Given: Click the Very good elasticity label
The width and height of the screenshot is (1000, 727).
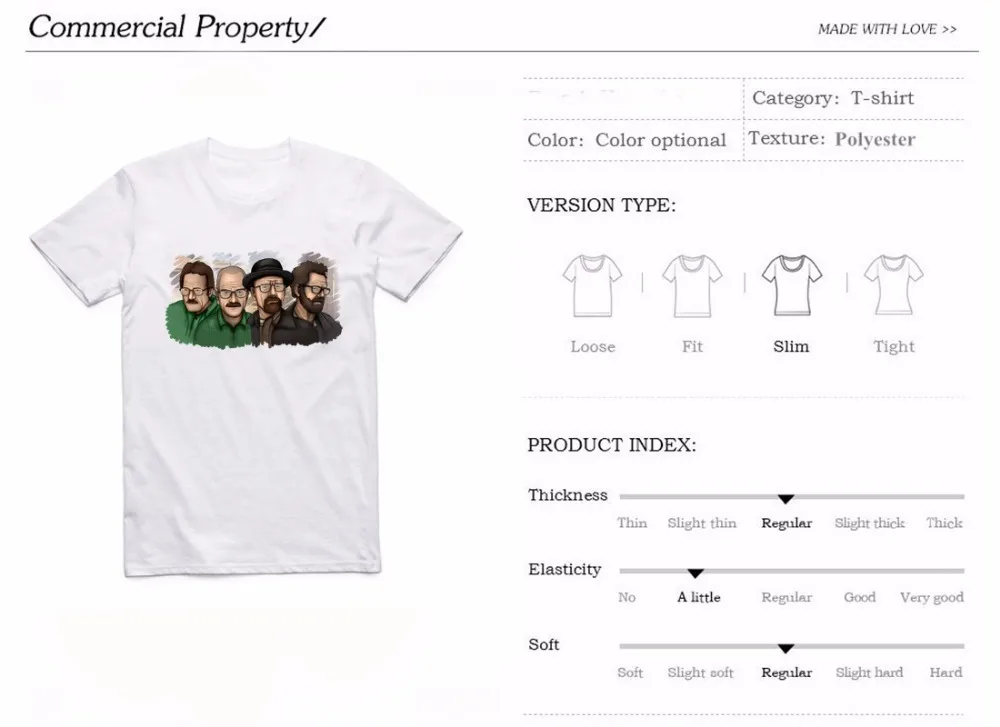Looking at the screenshot, I should [x=932, y=598].
